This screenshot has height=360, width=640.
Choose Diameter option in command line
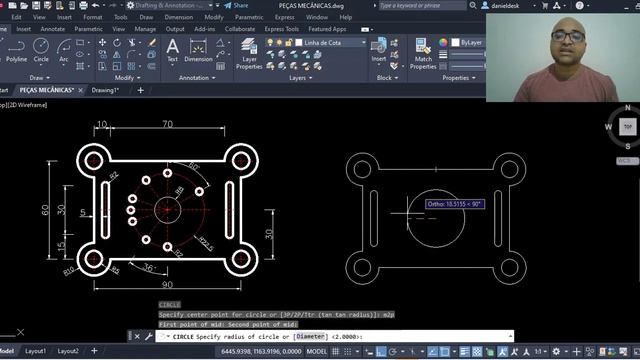[311, 336]
